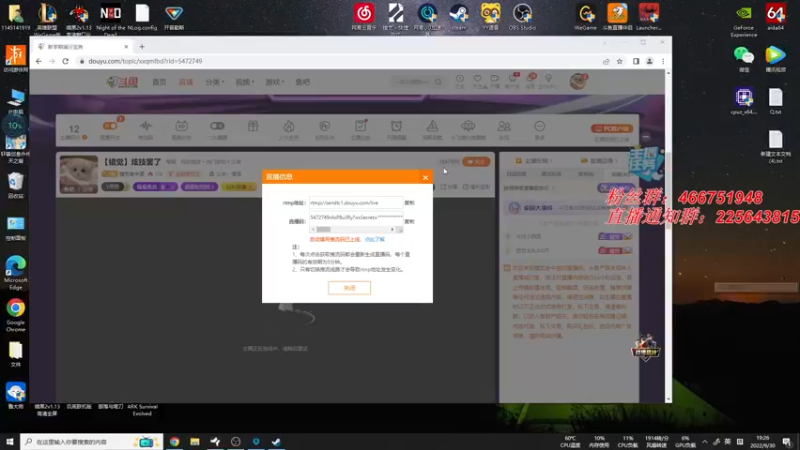This screenshot has width=800, height=450.
Task: Close the 直播信息 dialog with X
Action: (x=425, y=178)
